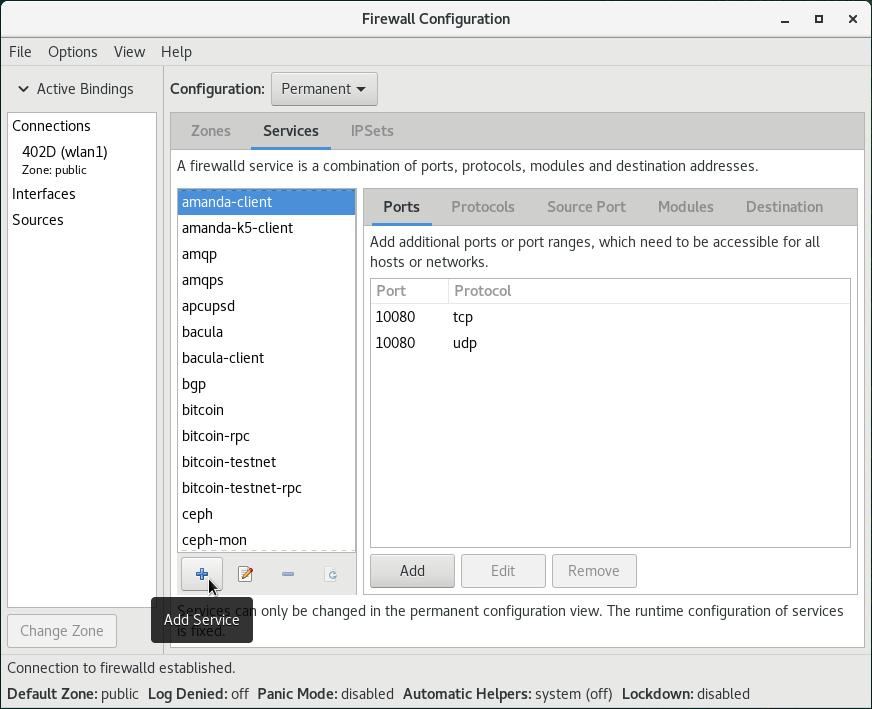This screenshot has height=709, width=872.
Task: Select the bitcoin-testnet service
Action: [x=229, y=462]
